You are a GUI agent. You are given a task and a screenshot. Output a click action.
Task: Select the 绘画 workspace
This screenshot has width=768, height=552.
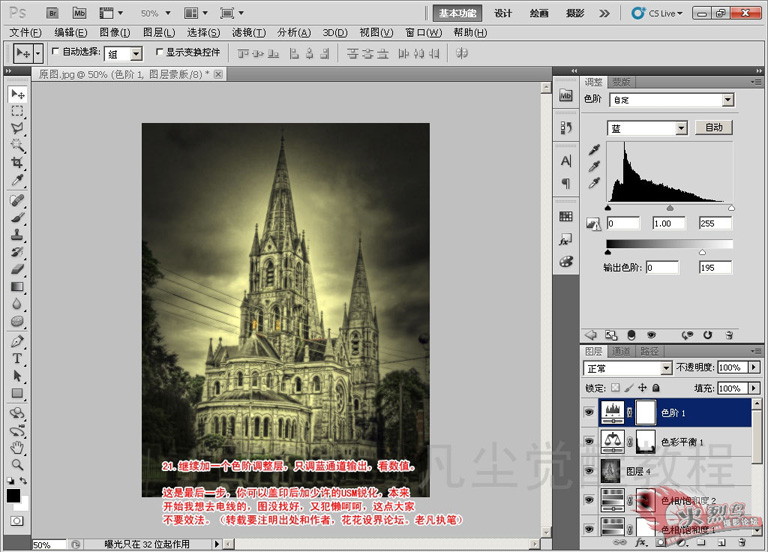539,13
